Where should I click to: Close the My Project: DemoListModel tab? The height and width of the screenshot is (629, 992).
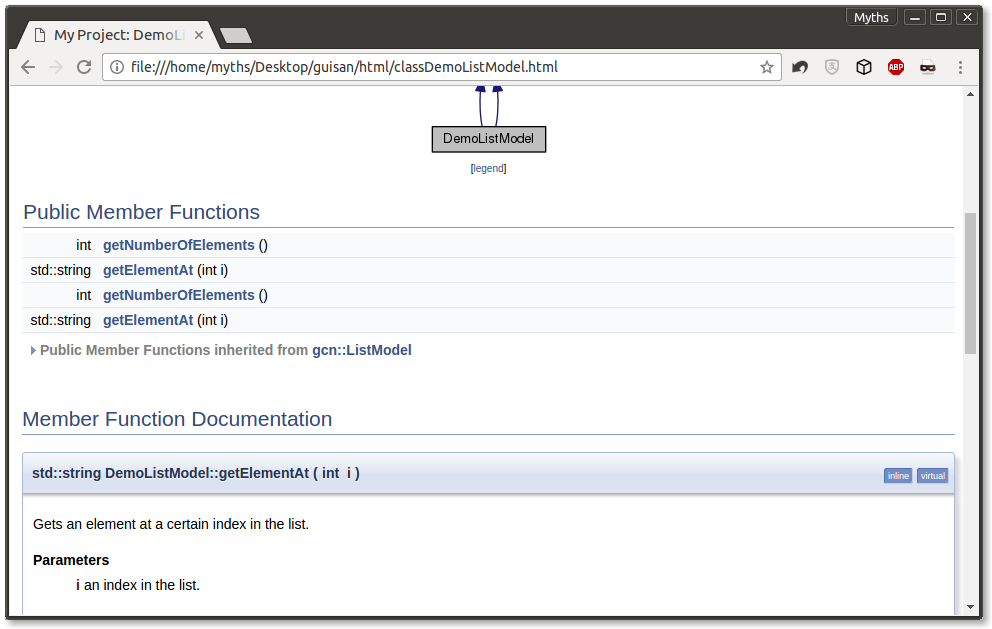point(199,35)
